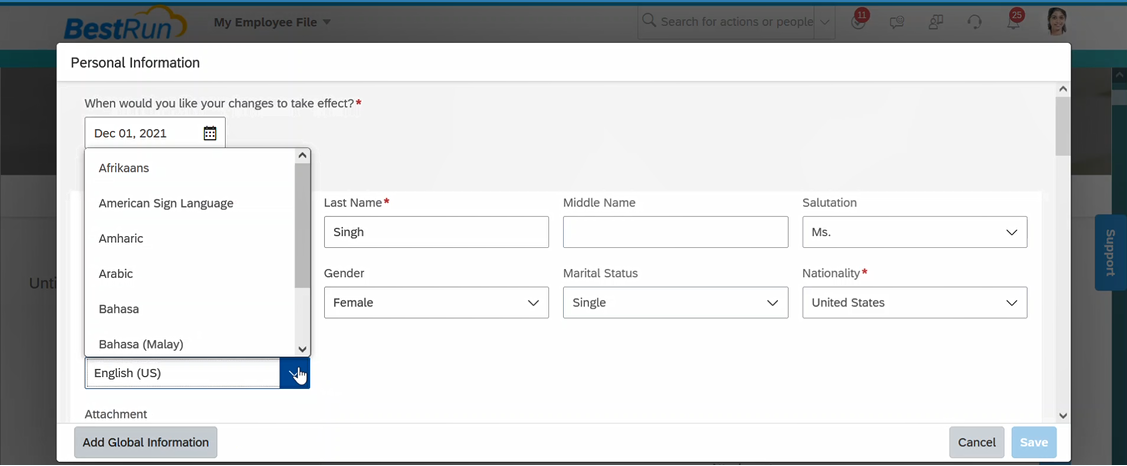Open the Gender dropdown
1127x466 pixels.
(x=436, y=303)
